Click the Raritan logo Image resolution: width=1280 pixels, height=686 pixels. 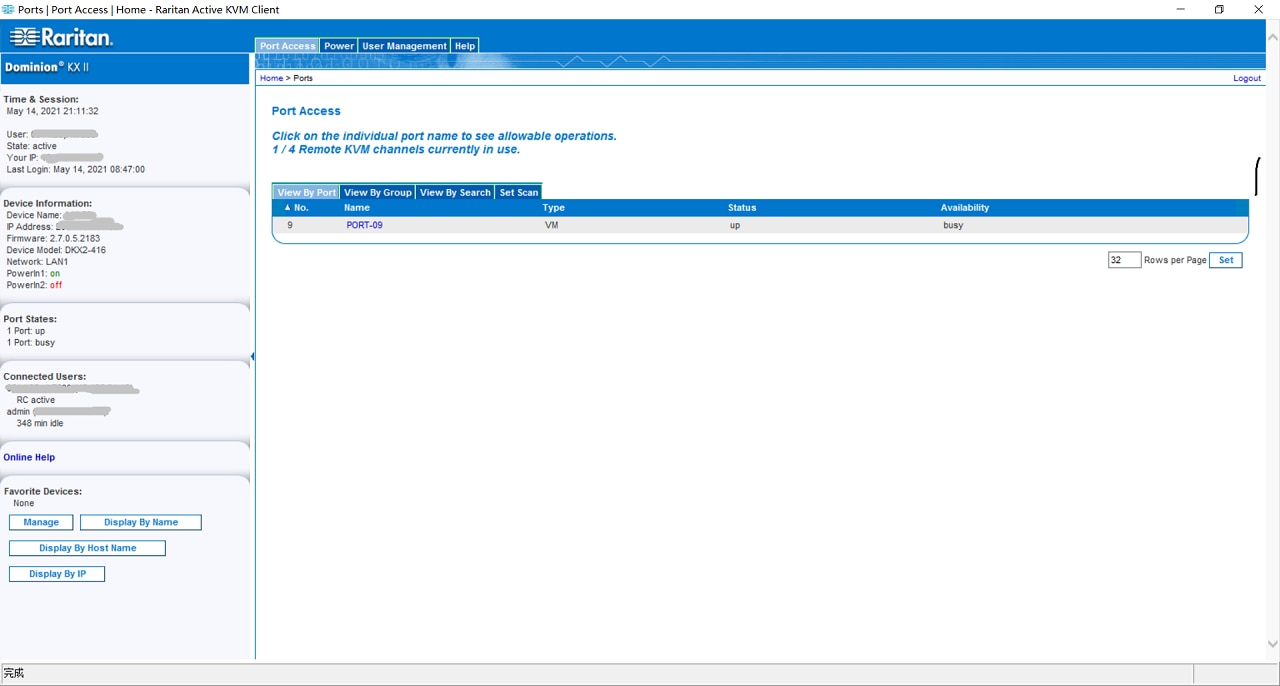coord(61,38)
